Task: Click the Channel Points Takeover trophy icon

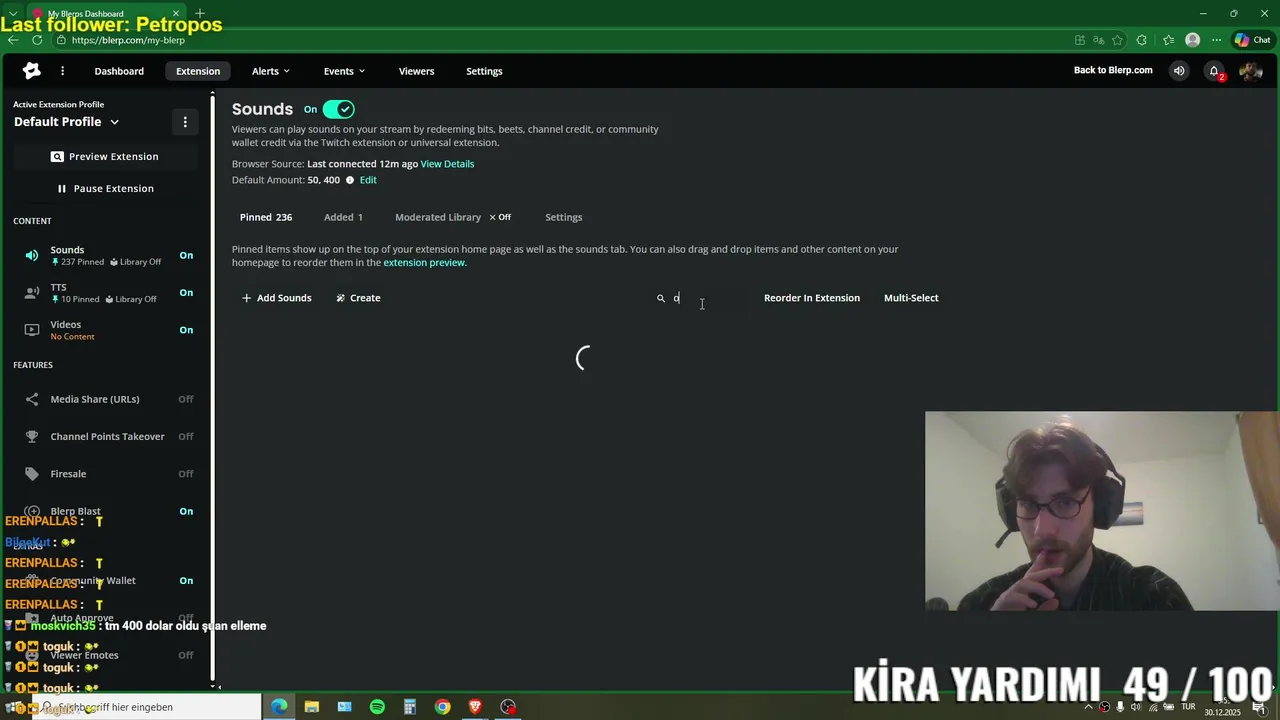Action: [x=32, y=436]
